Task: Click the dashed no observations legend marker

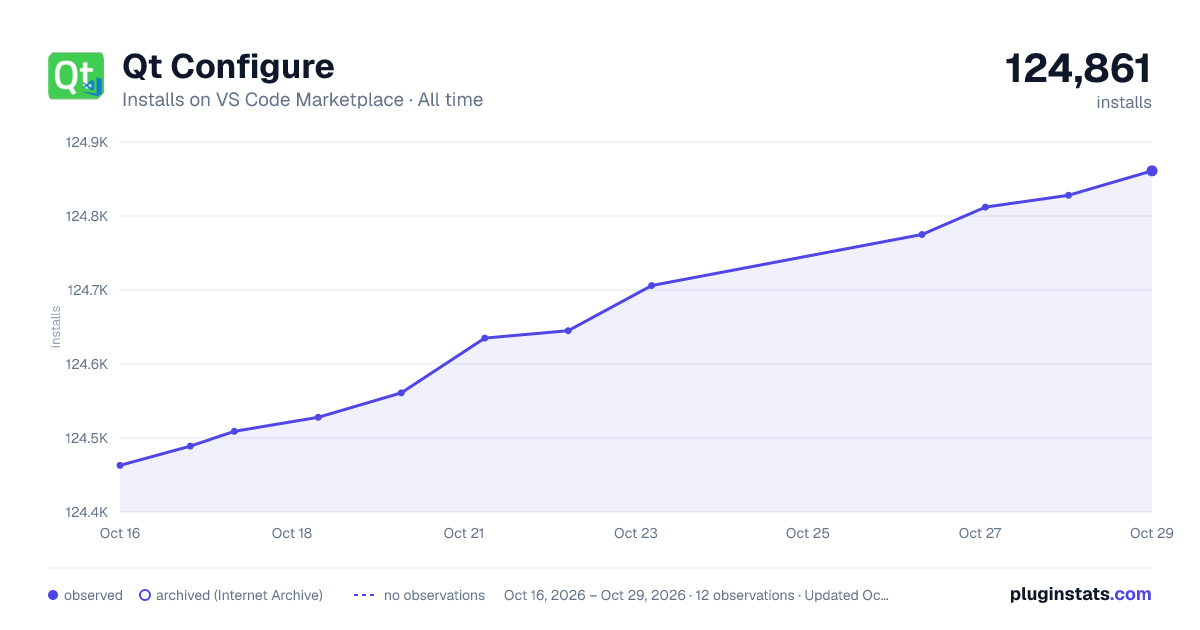Action: coord(364,595)
